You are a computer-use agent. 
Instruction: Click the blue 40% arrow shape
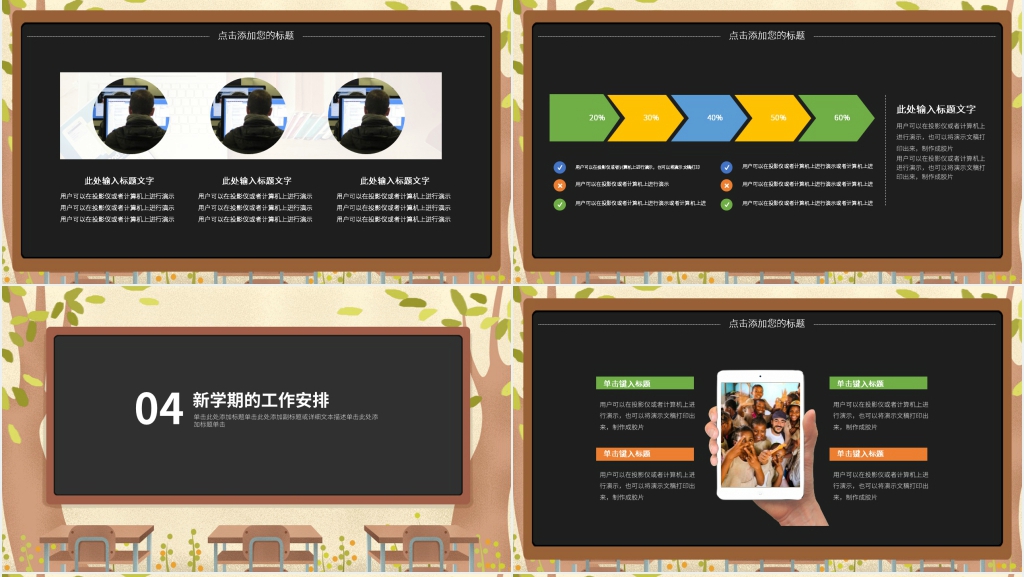point(711,118)
